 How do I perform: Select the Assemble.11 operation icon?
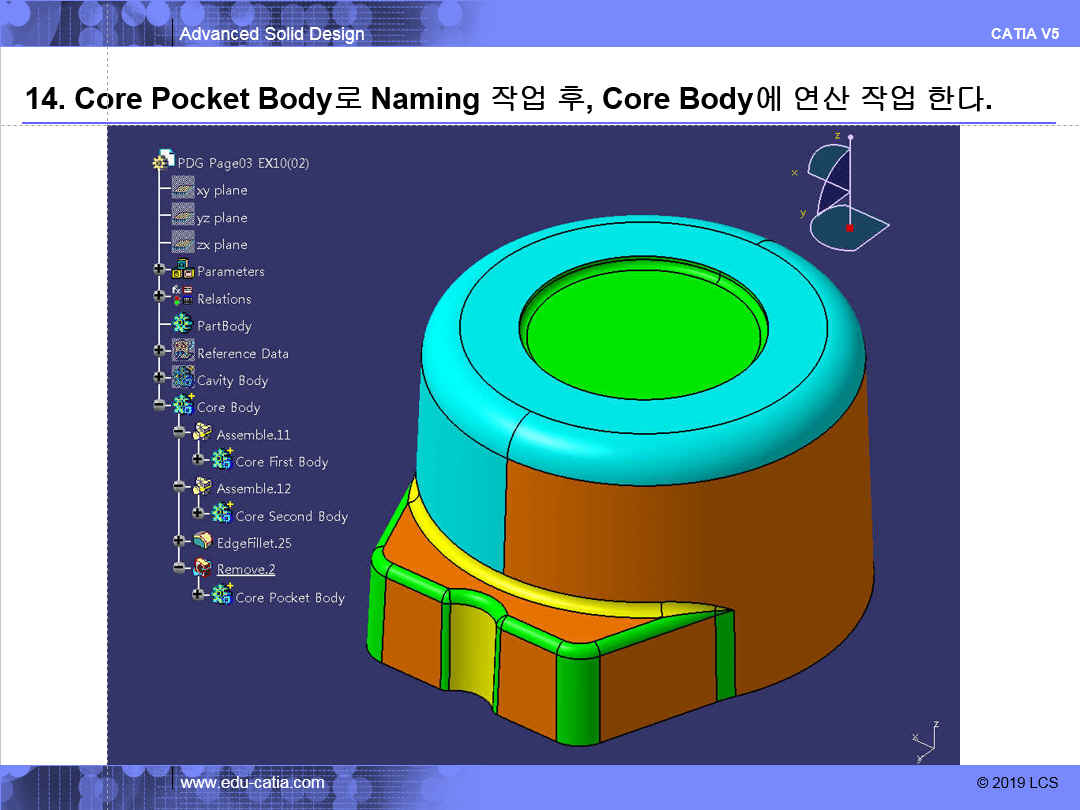(202, 434)
